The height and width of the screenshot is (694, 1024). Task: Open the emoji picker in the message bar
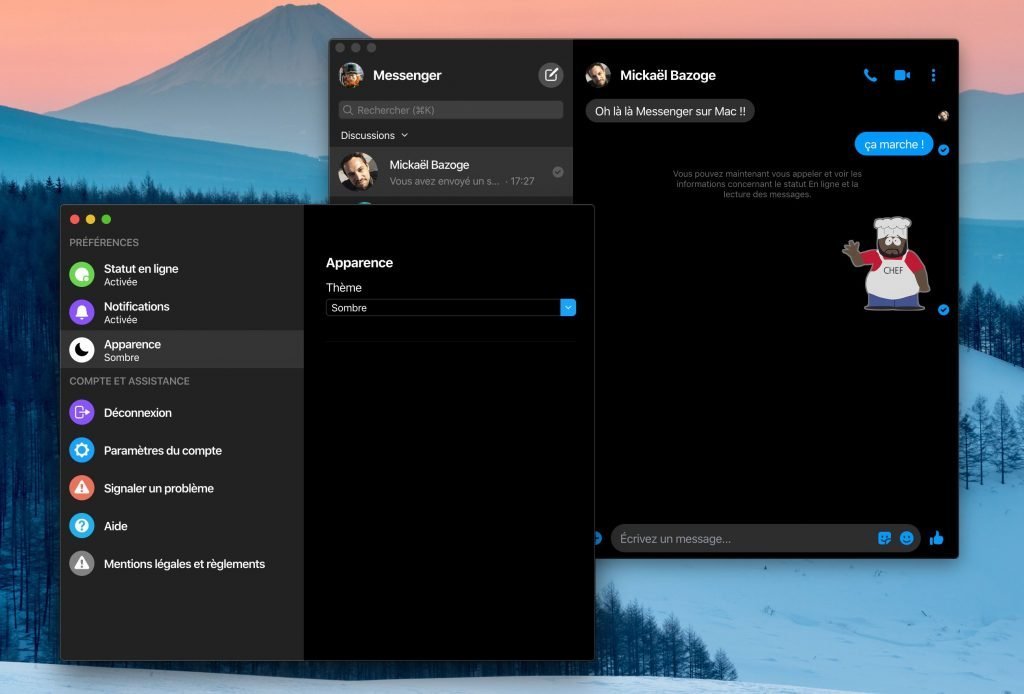pyautogui.click(x=907, y=537)
